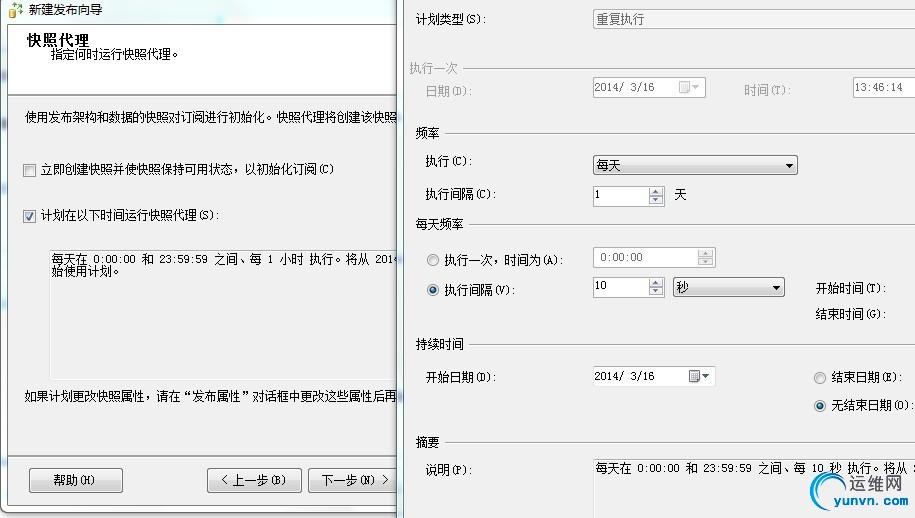Increase the 10-second interval value
This screenshot has width=915, height=518.
click(656, 282)
